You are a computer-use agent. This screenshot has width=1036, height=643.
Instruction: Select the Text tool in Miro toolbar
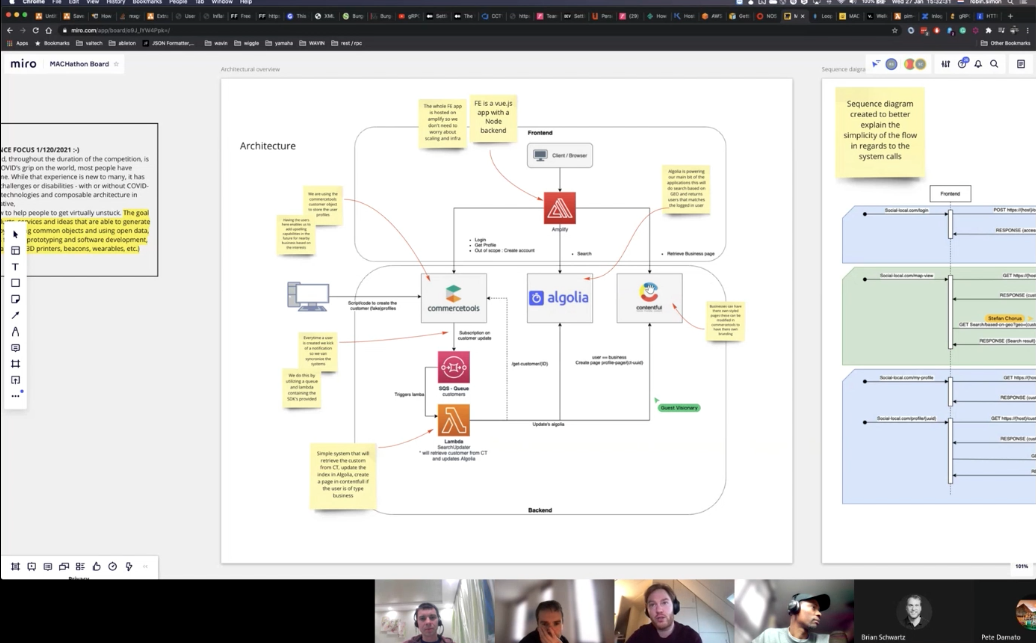pyautogui.click(x=15, y=267)
